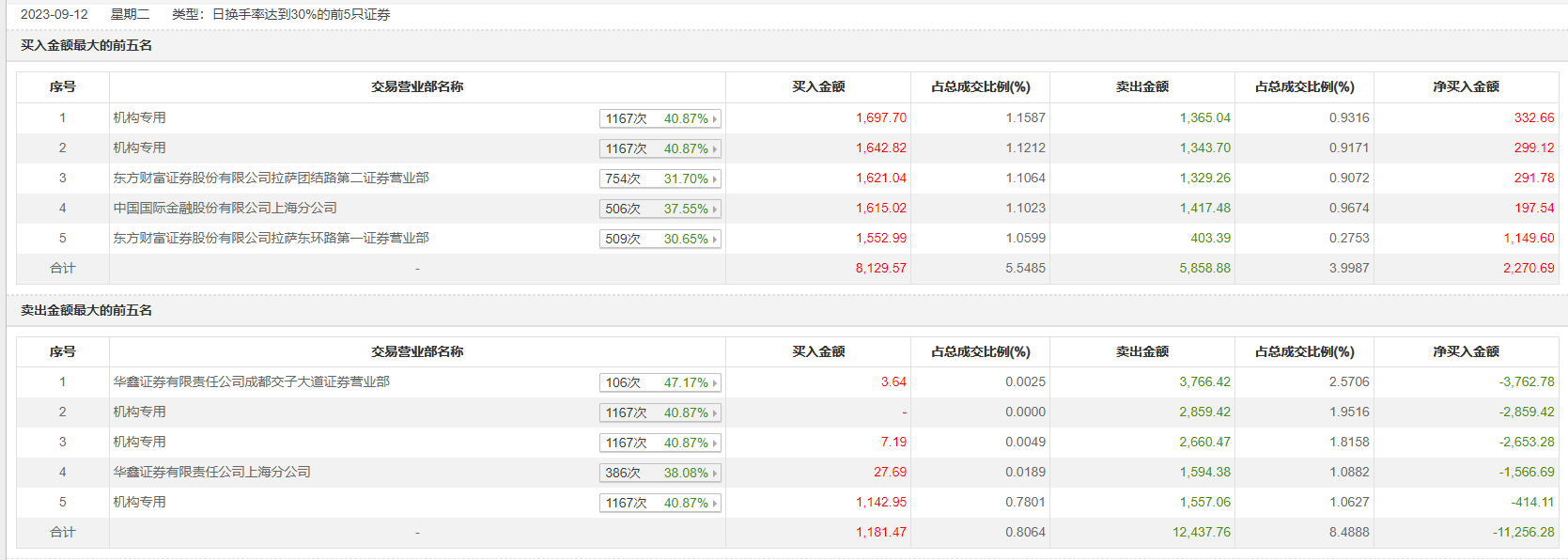Click 机构专用 in sell table row 3
1568x560 pixels.
click(x=139, y=442)
